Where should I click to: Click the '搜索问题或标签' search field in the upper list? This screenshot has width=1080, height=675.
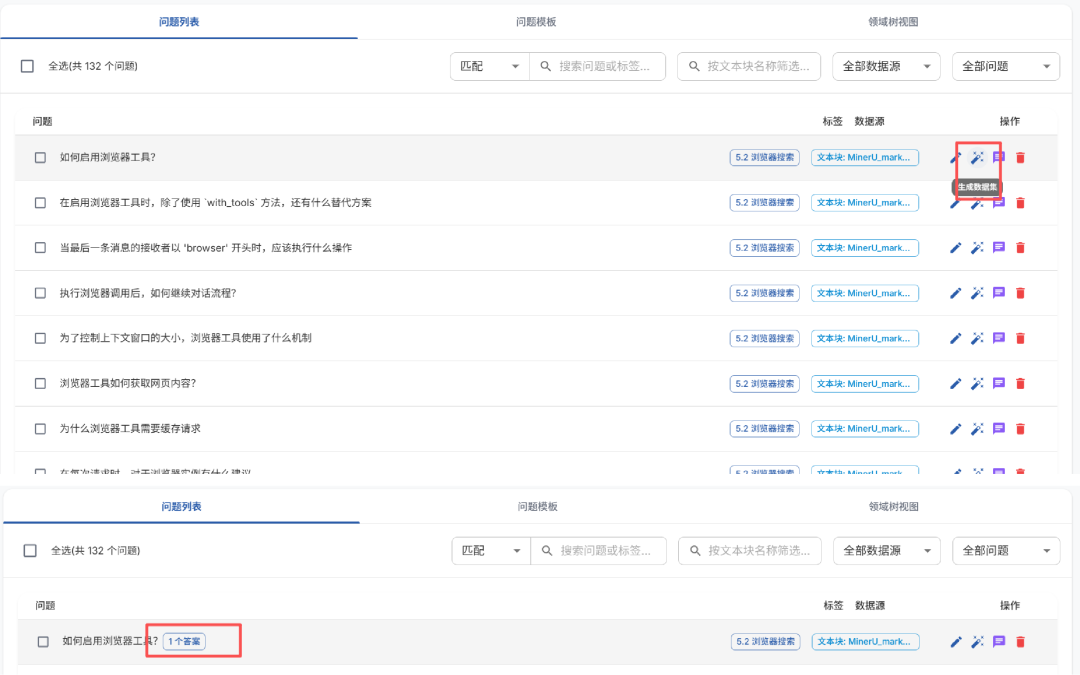pos(597,66)
